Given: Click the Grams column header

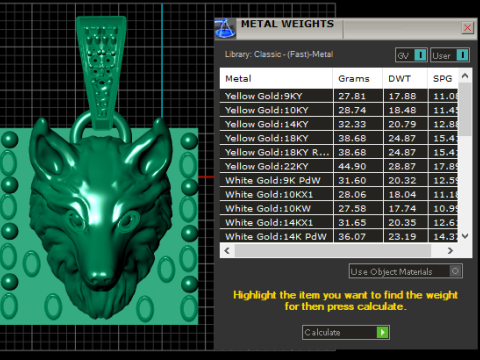Looking at the screenshot, I should [x=358, y=79].
